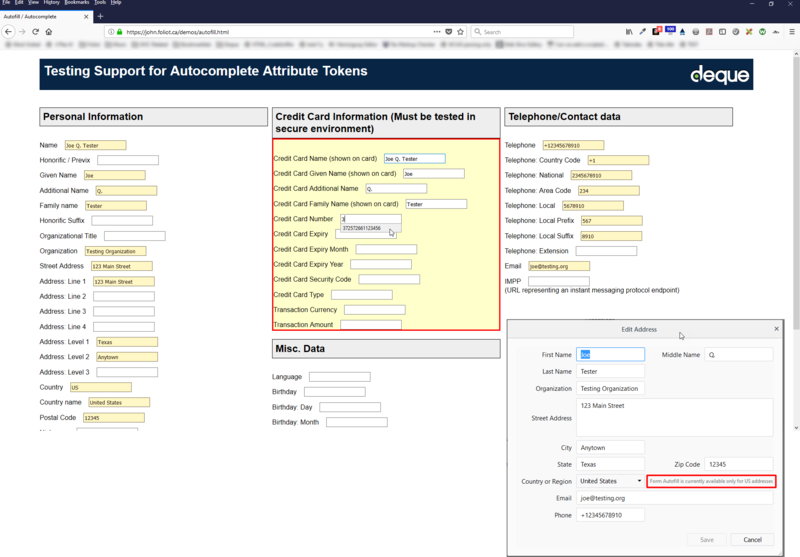Bookmark this page with the star icon
Viewport: 800px width, 557px height.
(x=461, y=32)
